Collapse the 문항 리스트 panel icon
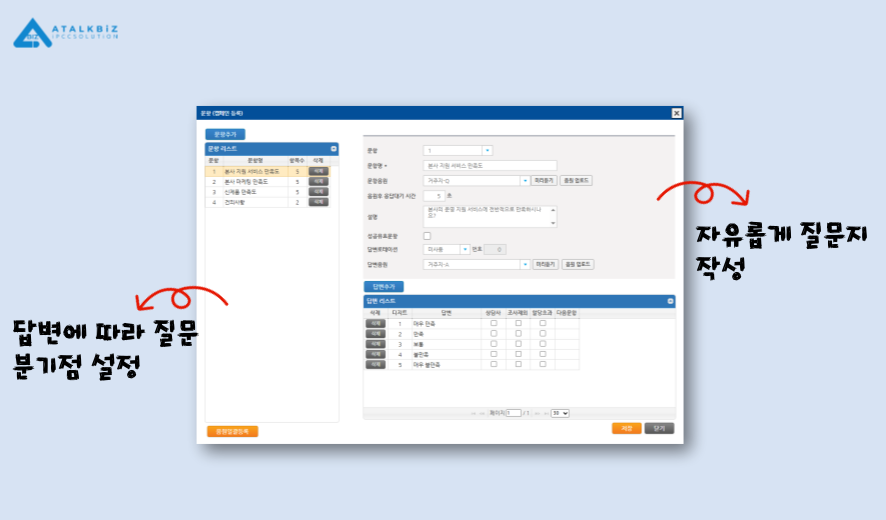The image size is (886, 520). pyautogui.click(x=334, y=148)
